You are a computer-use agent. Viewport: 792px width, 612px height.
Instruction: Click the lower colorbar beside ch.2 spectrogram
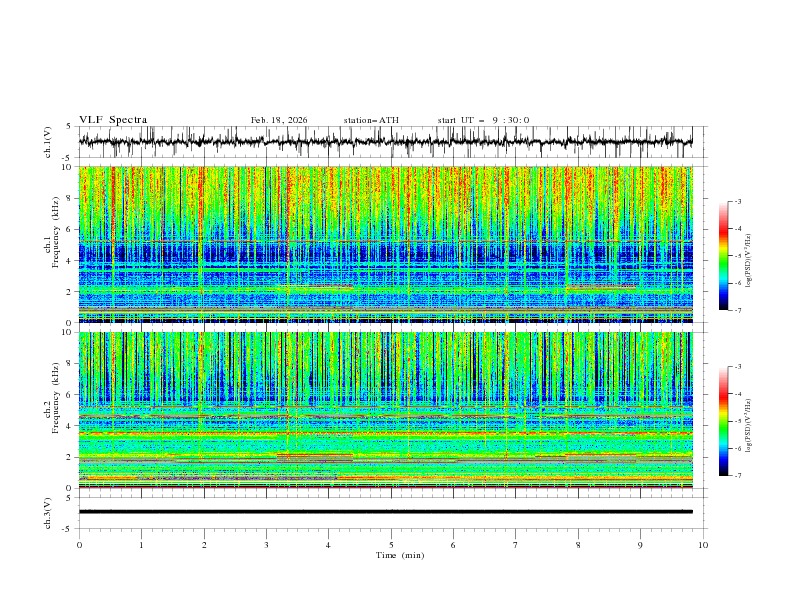click(724, 421)
